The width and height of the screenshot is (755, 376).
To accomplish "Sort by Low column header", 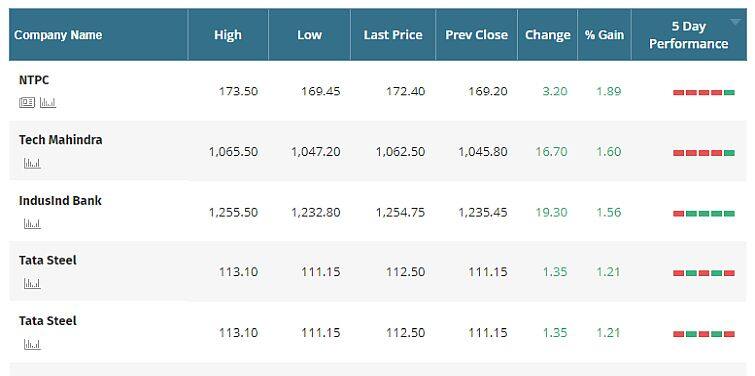I will (x=309, y=35).
